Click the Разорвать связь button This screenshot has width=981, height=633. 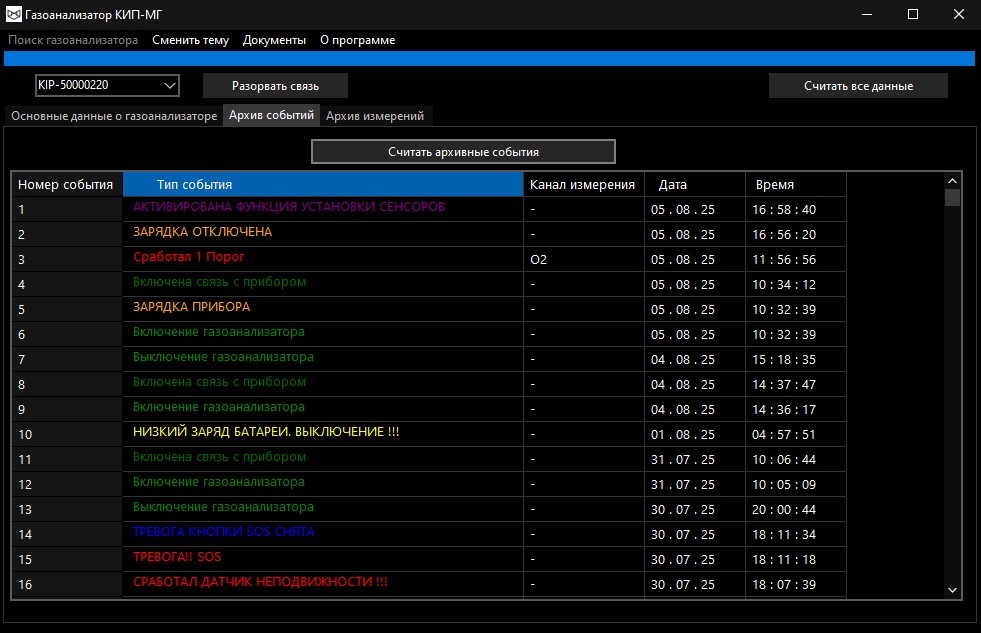click(x=275, y=86)
